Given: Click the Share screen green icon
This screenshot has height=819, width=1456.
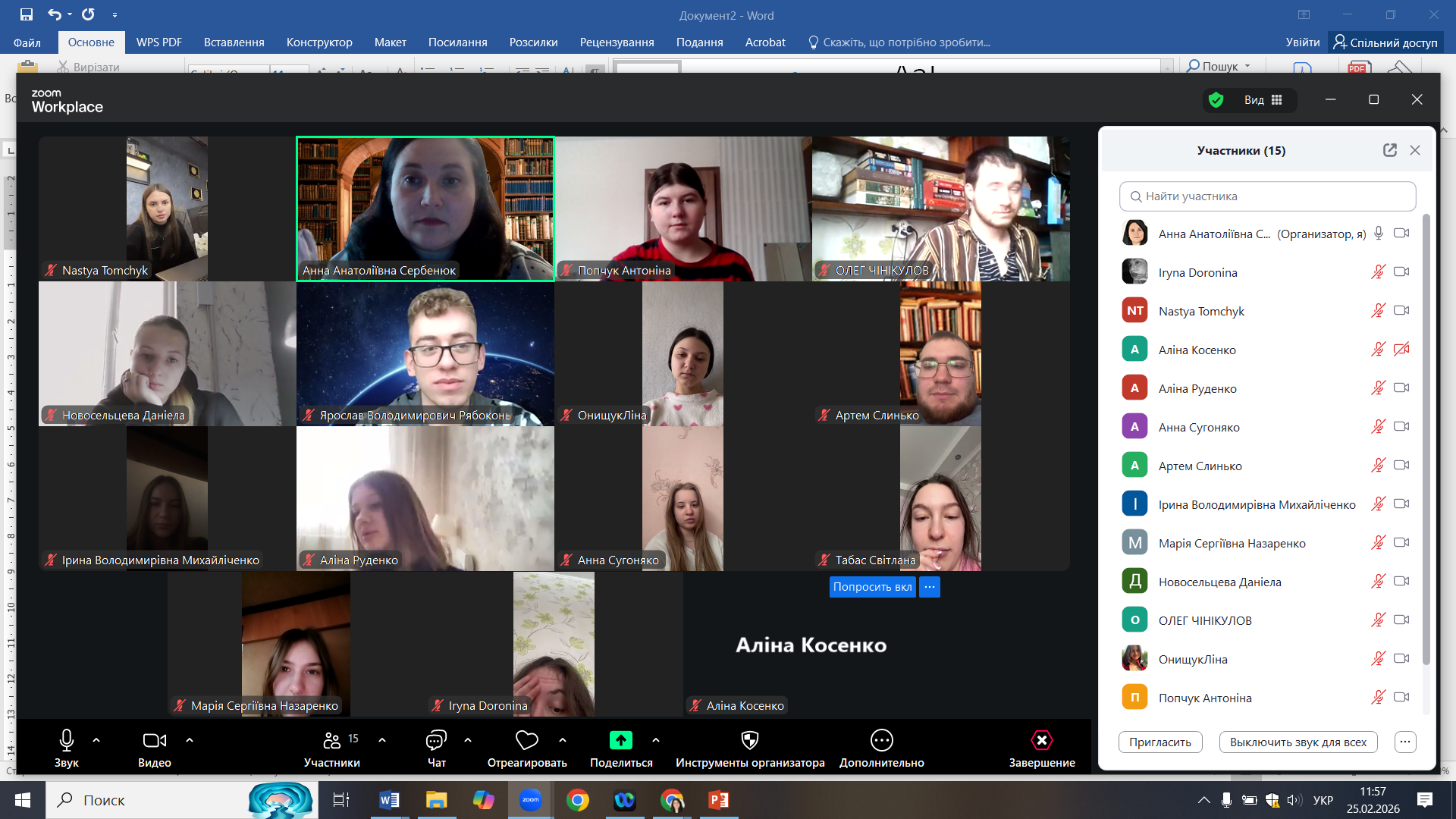Looking at the screenshot, I should point(620,740).
